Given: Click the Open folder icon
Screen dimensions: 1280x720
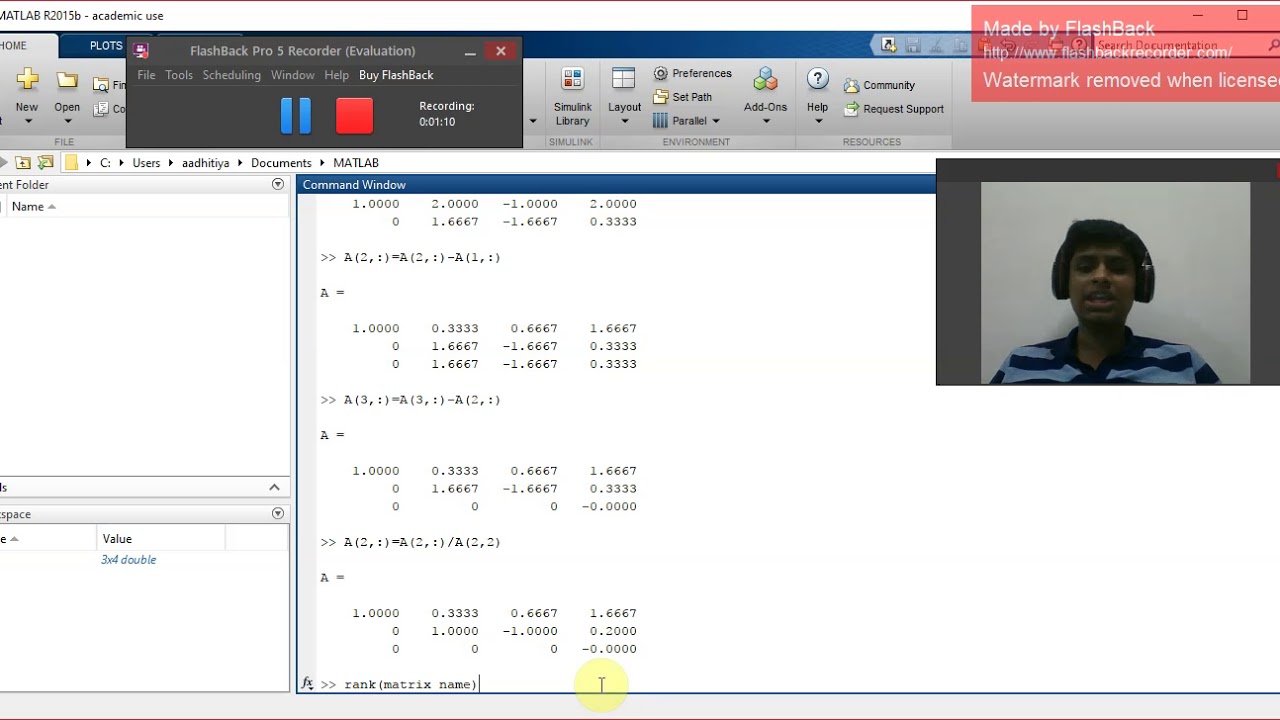Looking at the screenshot, I should 67,80.
